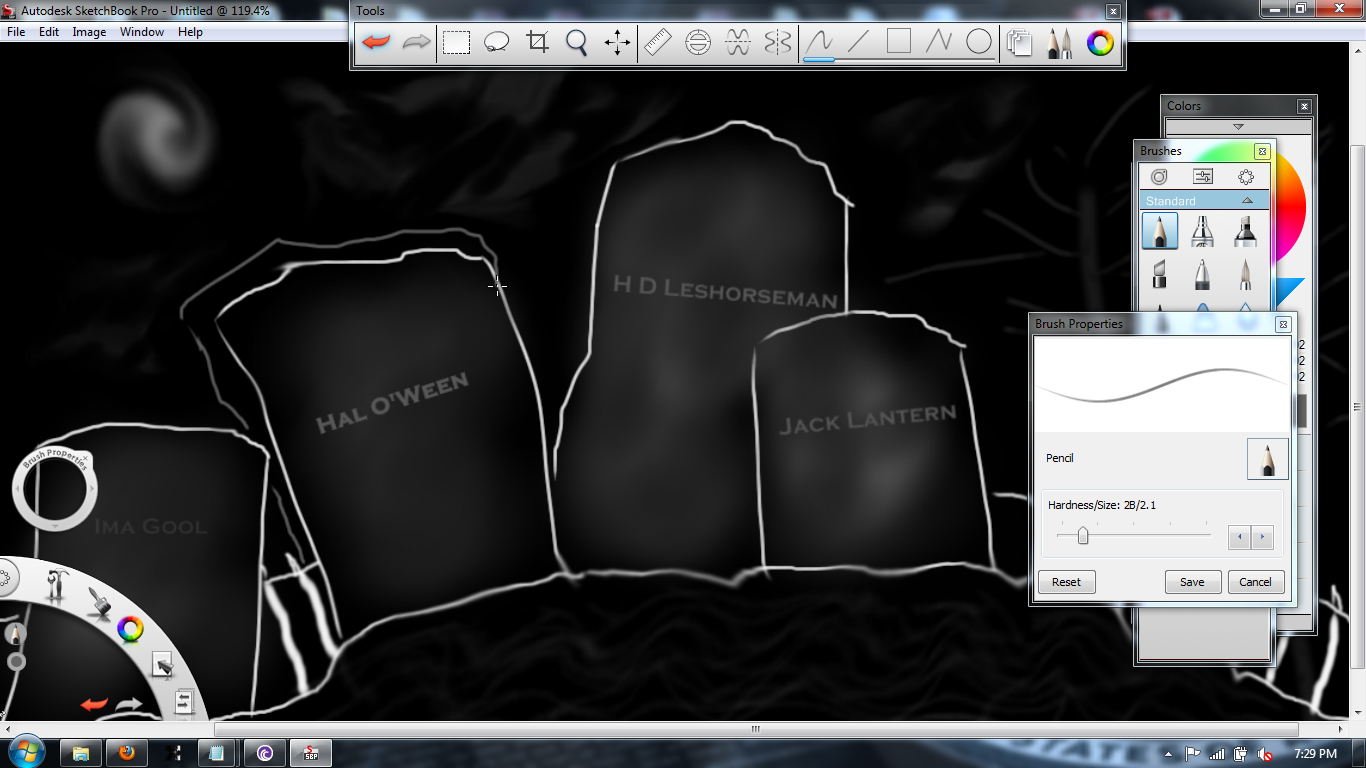The height and width of the screenshot is (768, 1366).
Task: Select the Steady Stroke freehand tool
Action: pyautogui.click(x=819, y=42)
